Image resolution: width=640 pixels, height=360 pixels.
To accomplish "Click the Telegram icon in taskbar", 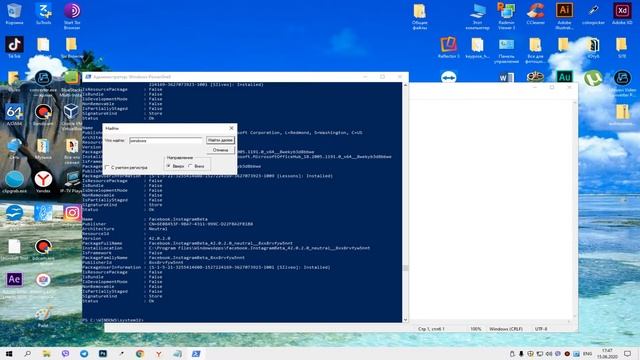I will point(84,353).
